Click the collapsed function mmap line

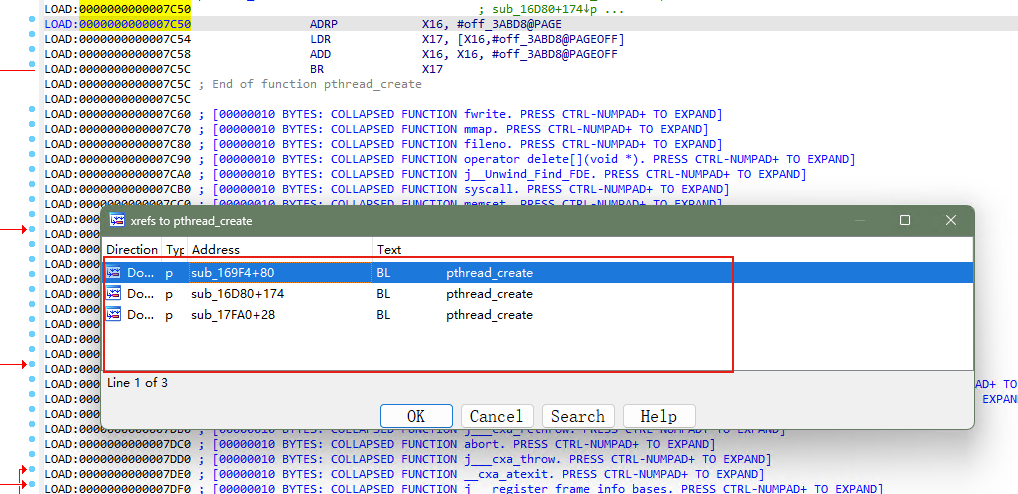377,129
